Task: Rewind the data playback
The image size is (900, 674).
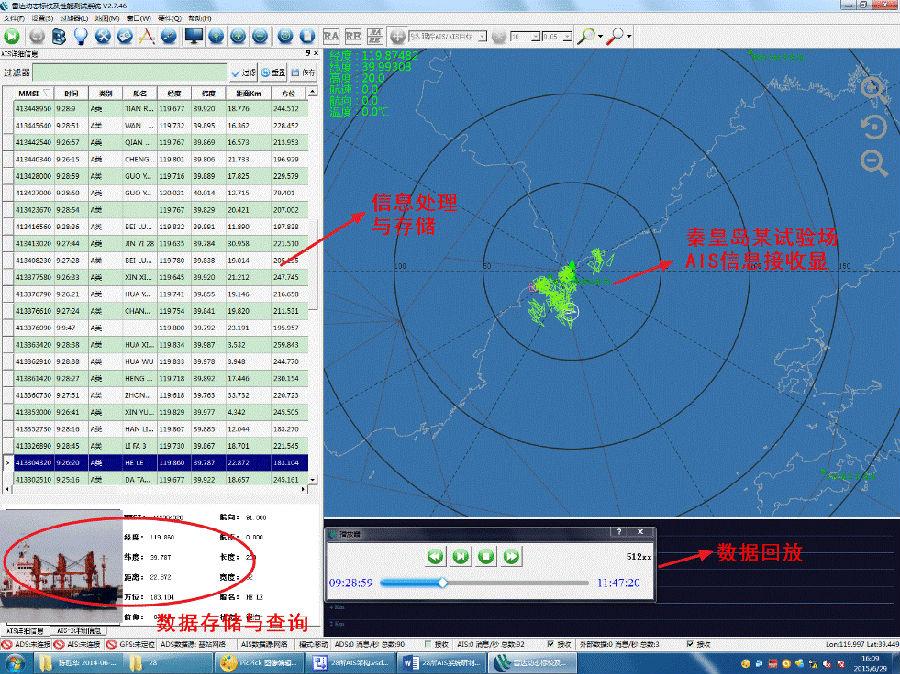Action: click(x=436, y=556)
